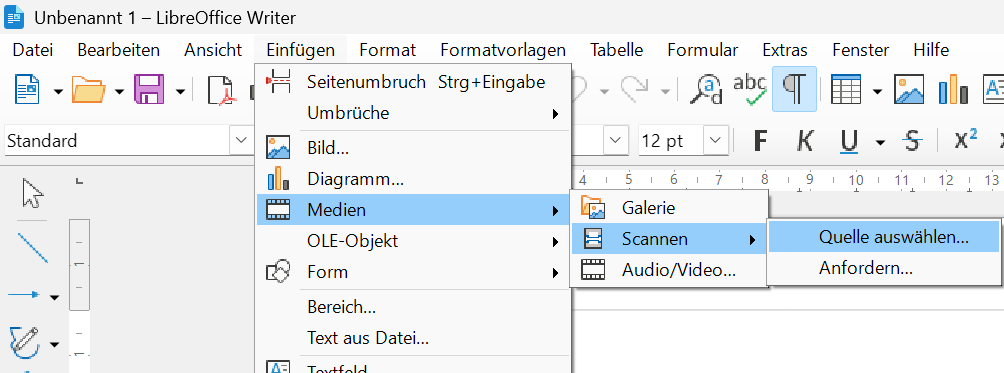This screenshot has height=373, width=1004.
Task: Pick the arrow Select tool in sidebar
Action: pos(32,194)
